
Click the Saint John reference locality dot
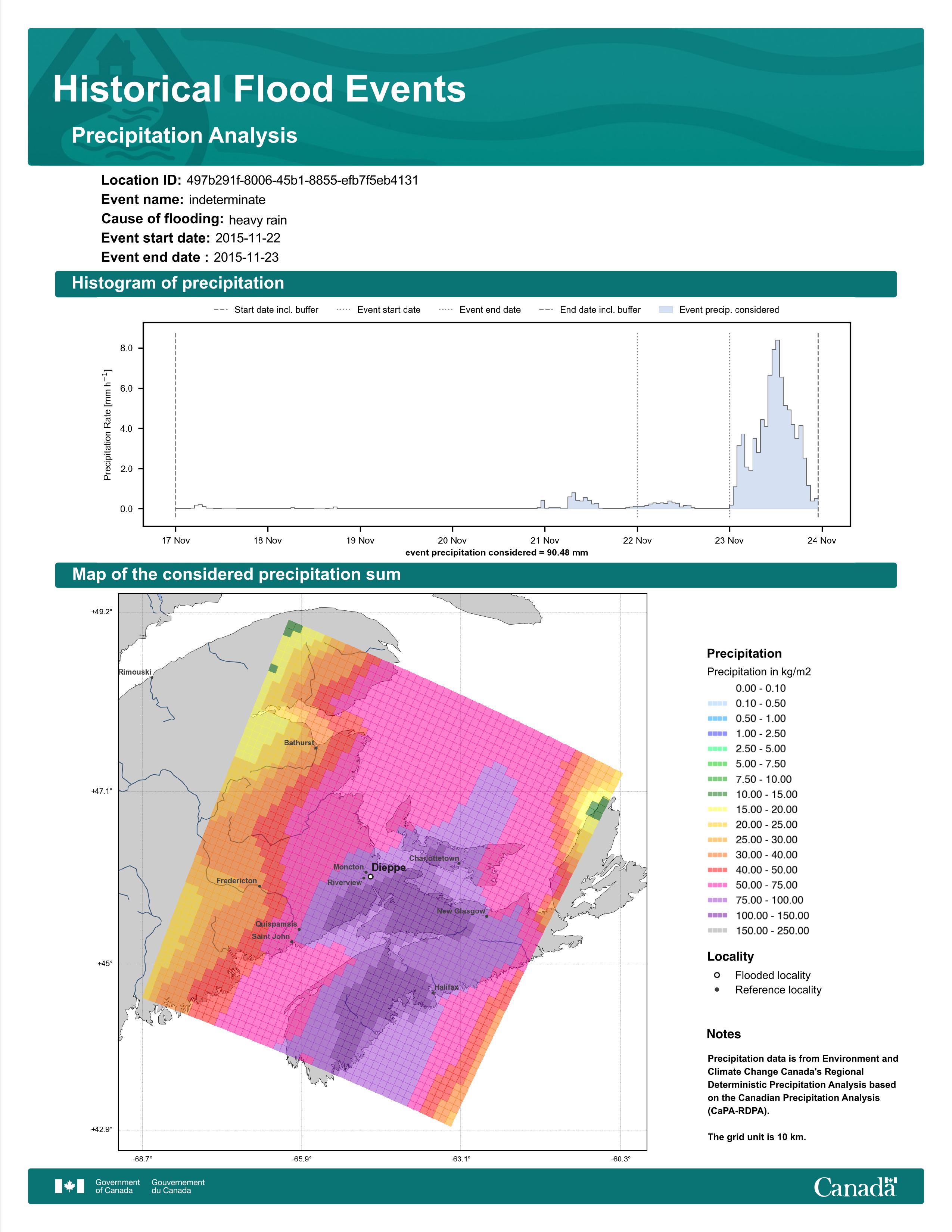tap(292, 942)
